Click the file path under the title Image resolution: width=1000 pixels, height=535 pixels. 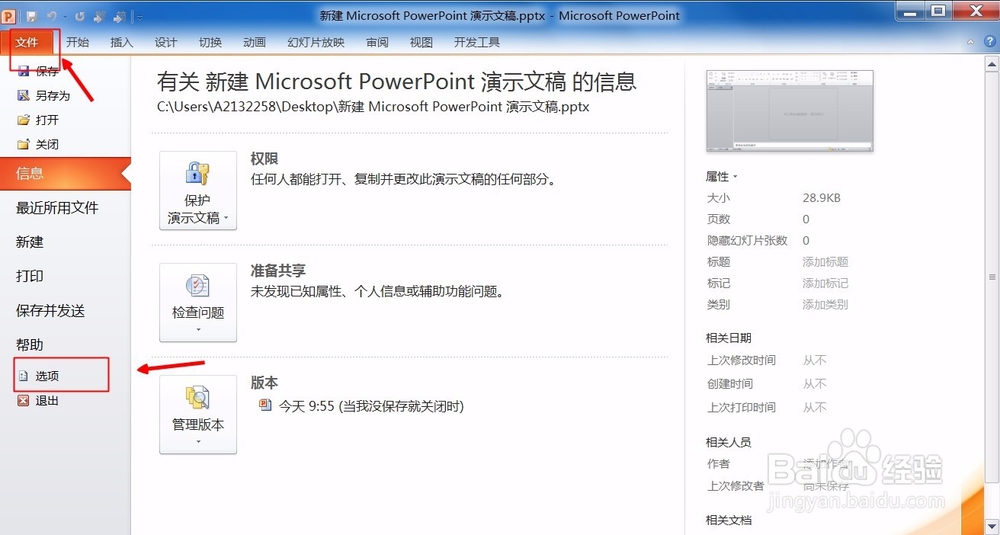[373, 107]
